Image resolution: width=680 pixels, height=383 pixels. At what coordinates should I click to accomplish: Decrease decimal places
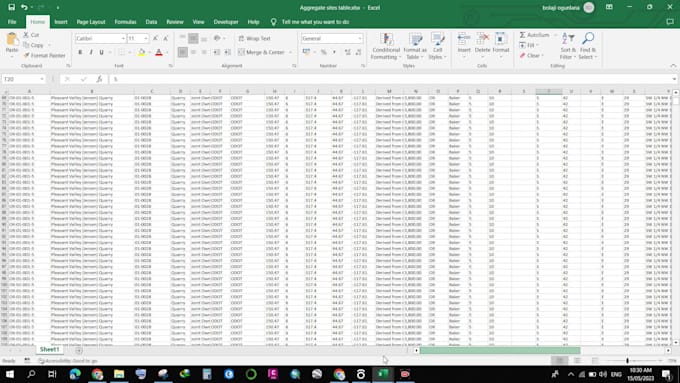pyautogui.click(x=358, y=52)
